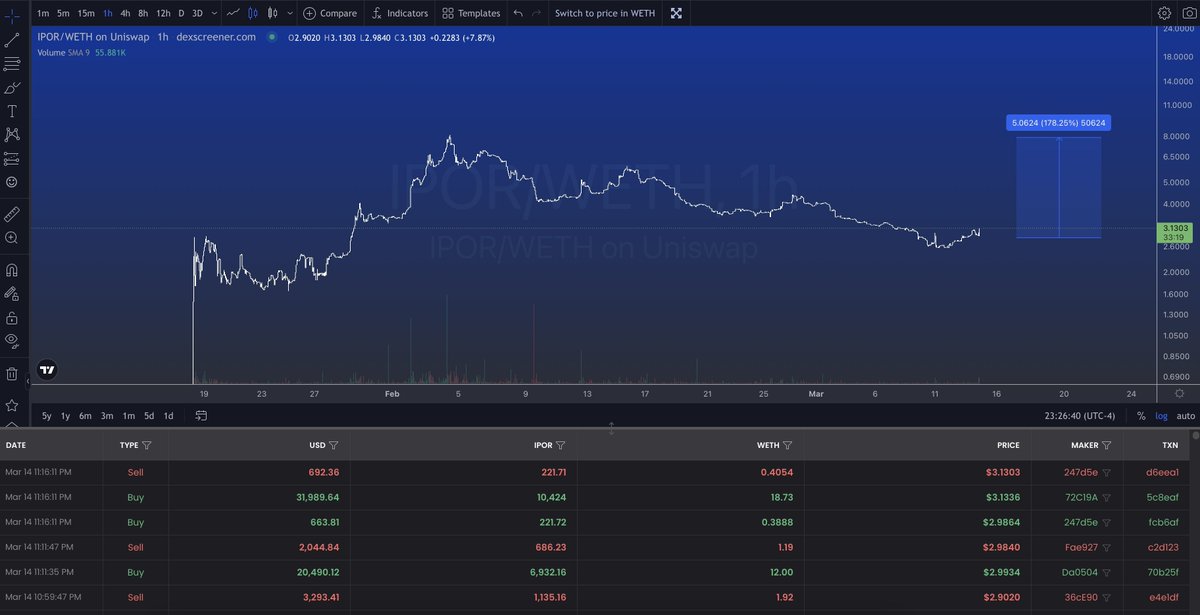Image resolution: width=1200 pixels, height=615 pixels.
Task: Toggle percent scale mode
Action: [1141, 415]
